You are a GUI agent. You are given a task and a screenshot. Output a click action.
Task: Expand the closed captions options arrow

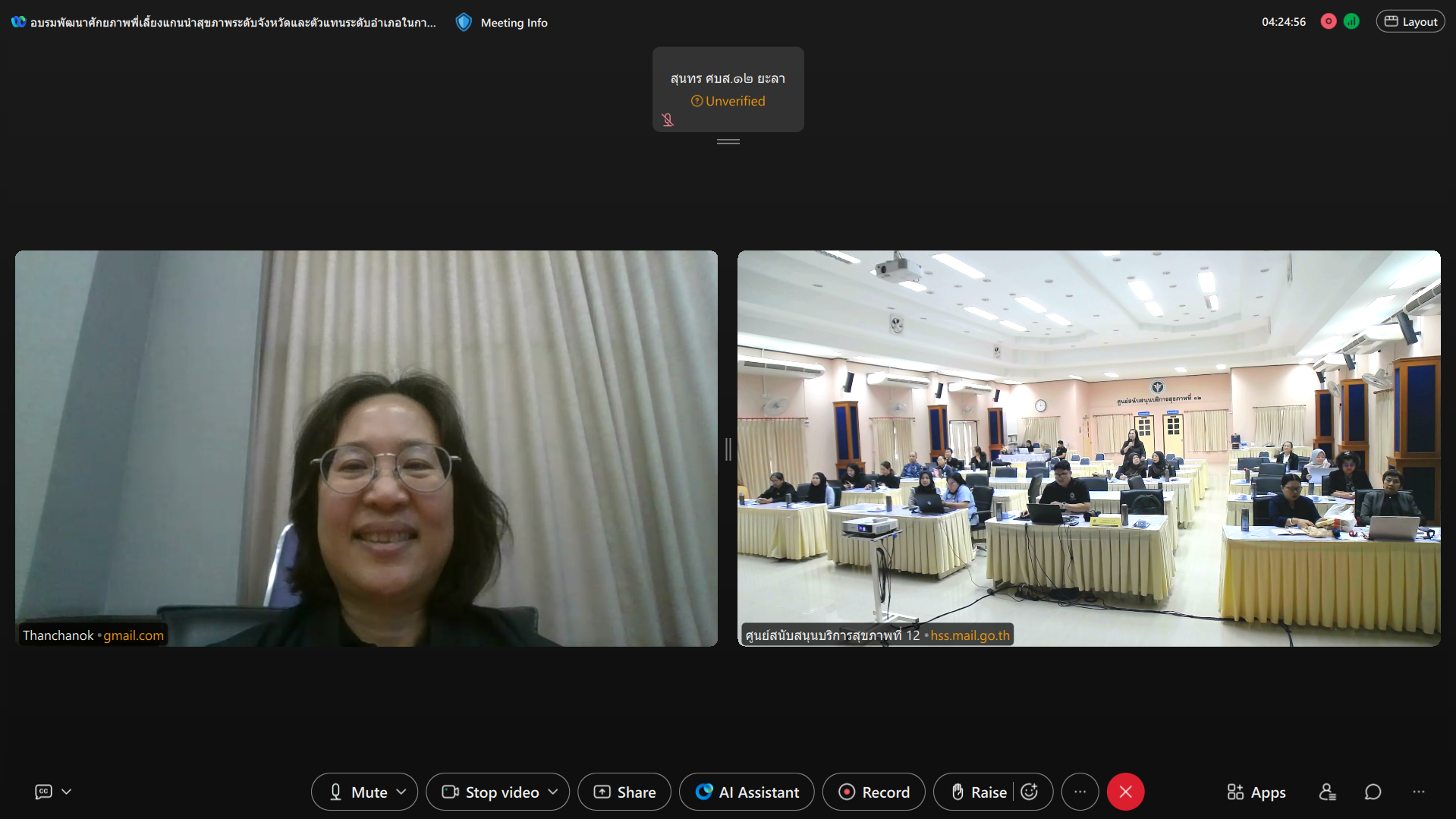[x=67, y=792]
